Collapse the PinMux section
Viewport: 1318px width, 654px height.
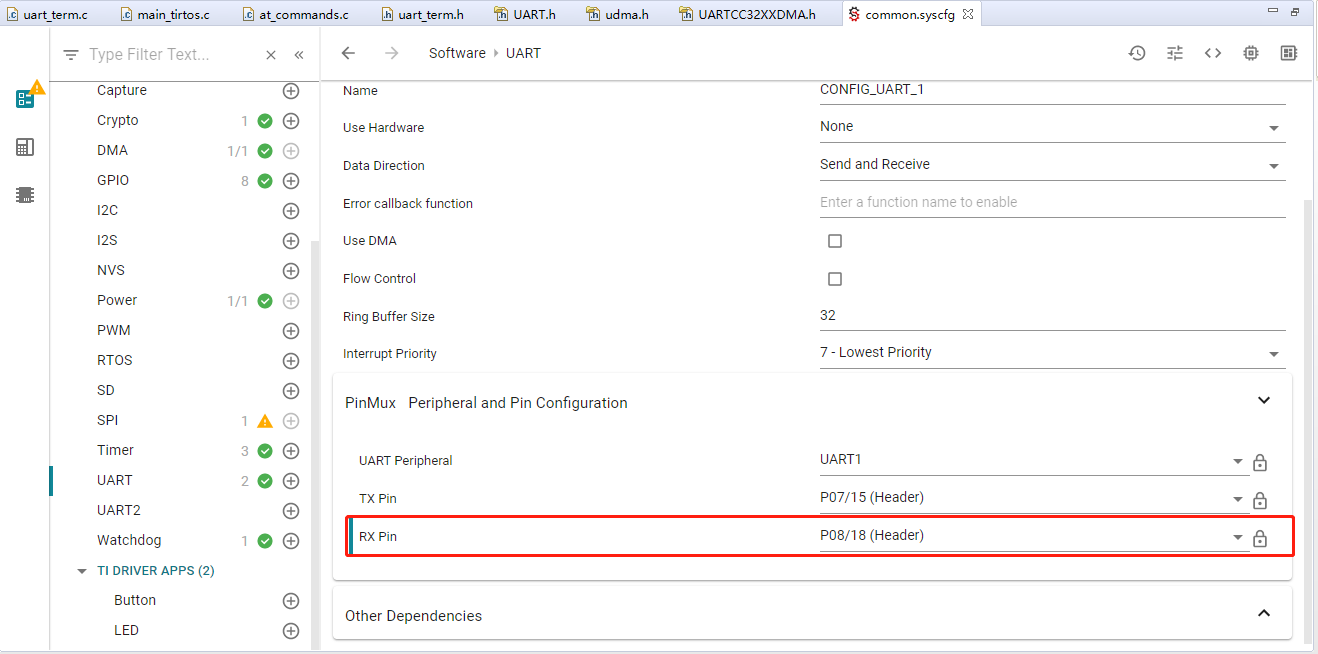coord(1264,400)
